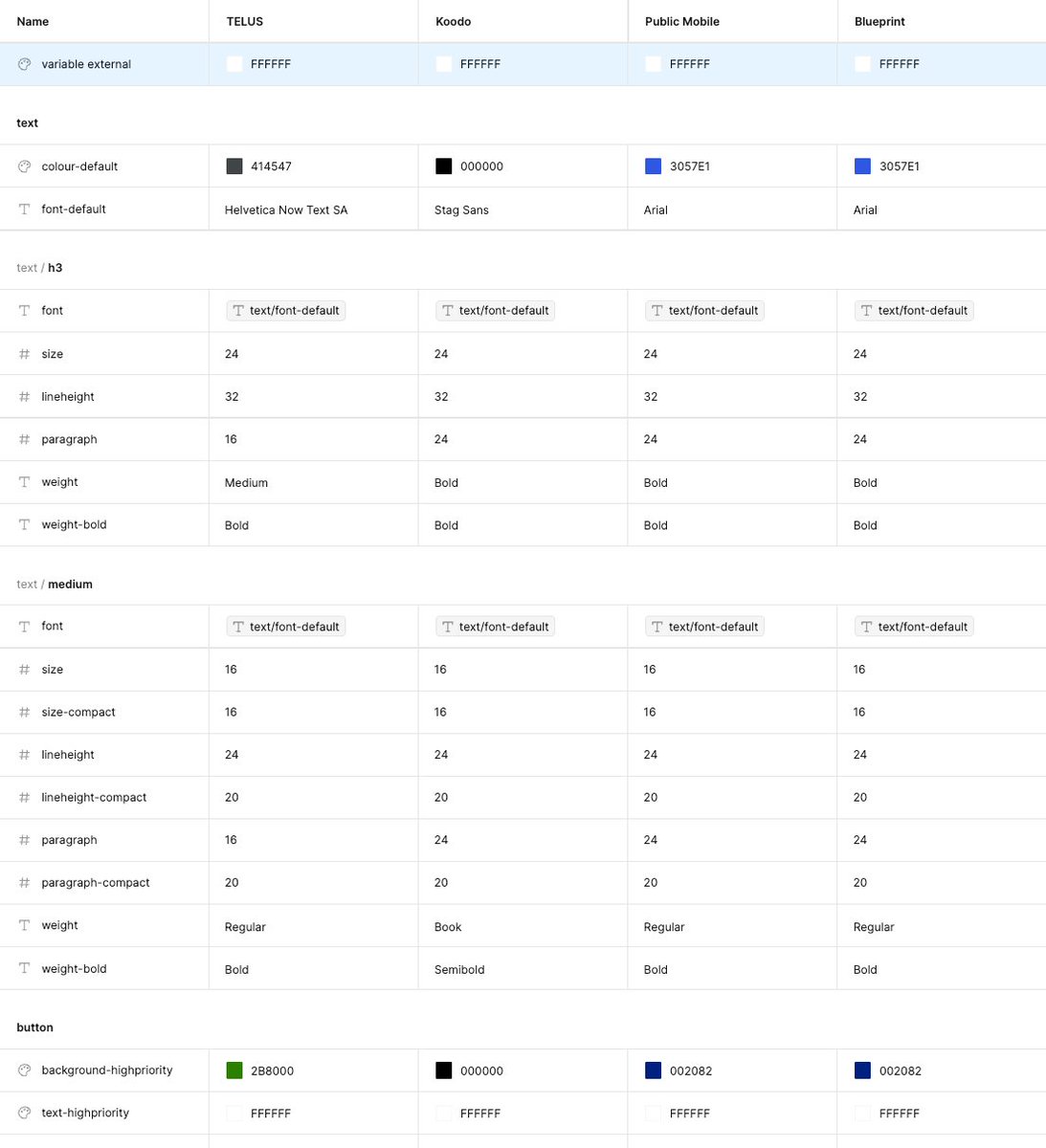Click the TELUS mode column header

[x=245, y=21]
